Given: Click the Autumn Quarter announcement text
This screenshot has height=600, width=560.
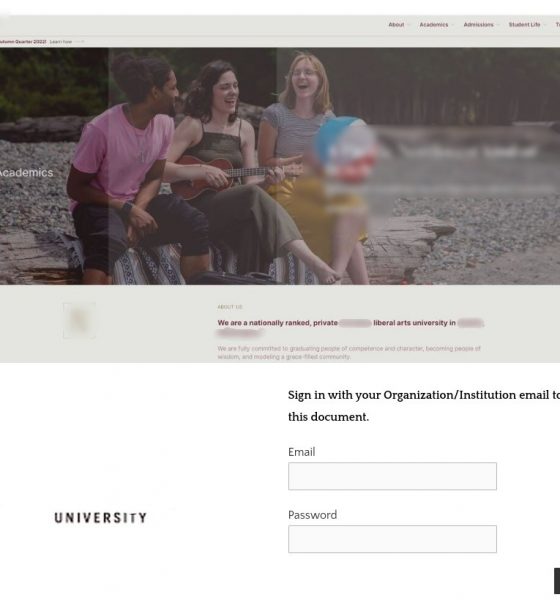Looking at the screenshot, I should pos(23,42).
